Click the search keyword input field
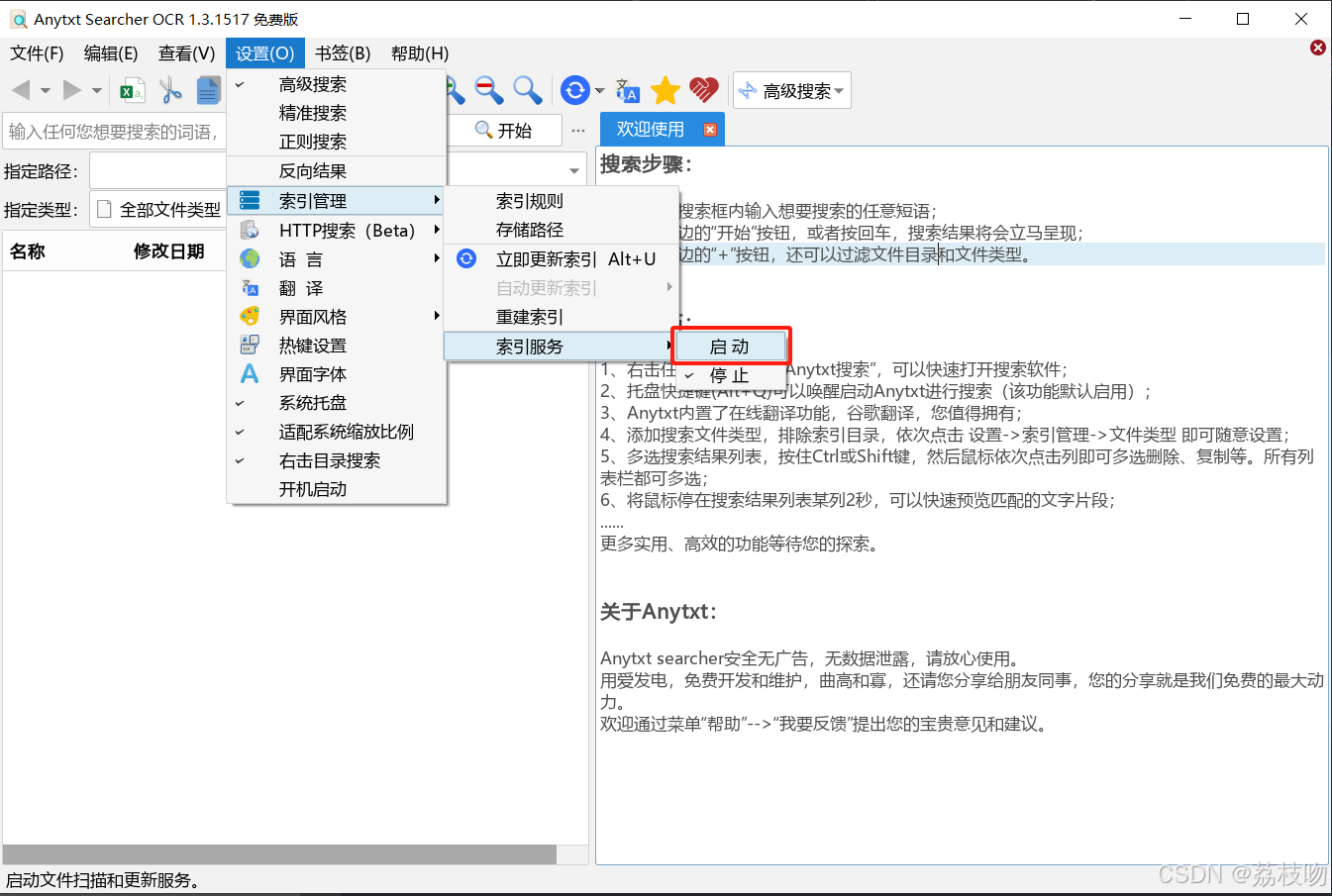 tap(114, 132)
